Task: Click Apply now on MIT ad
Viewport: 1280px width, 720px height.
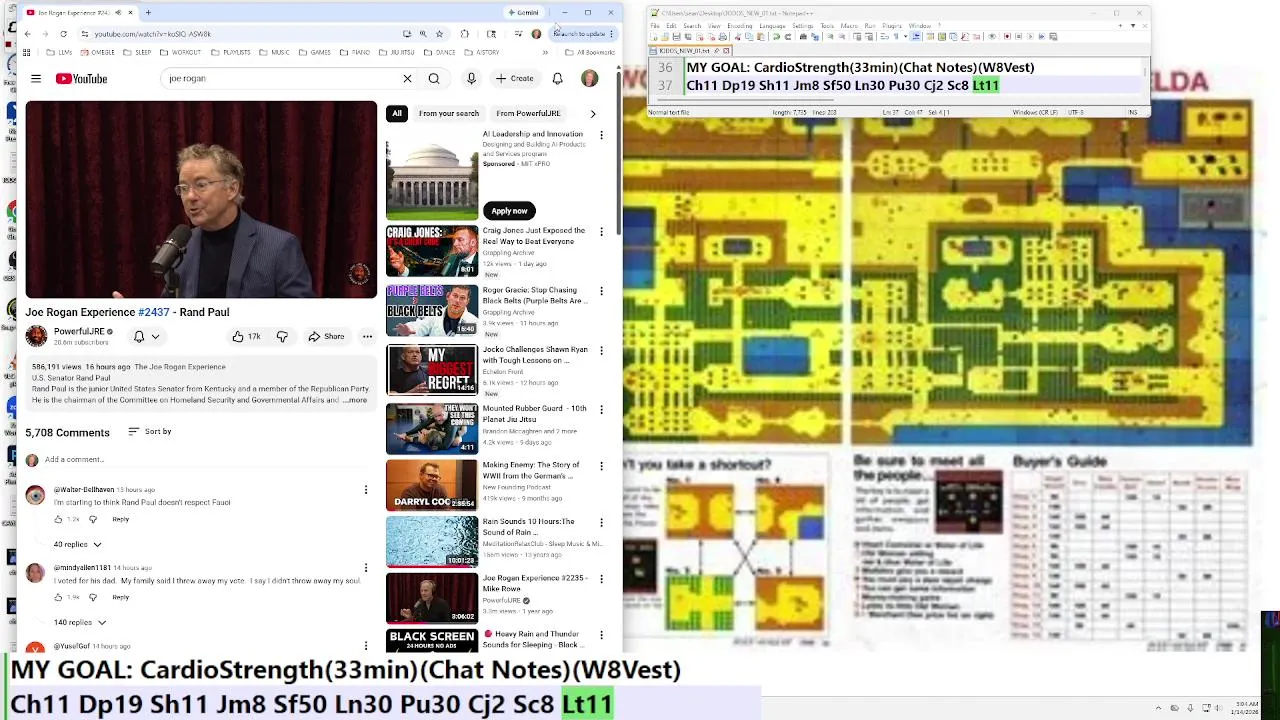Action: 509,210
